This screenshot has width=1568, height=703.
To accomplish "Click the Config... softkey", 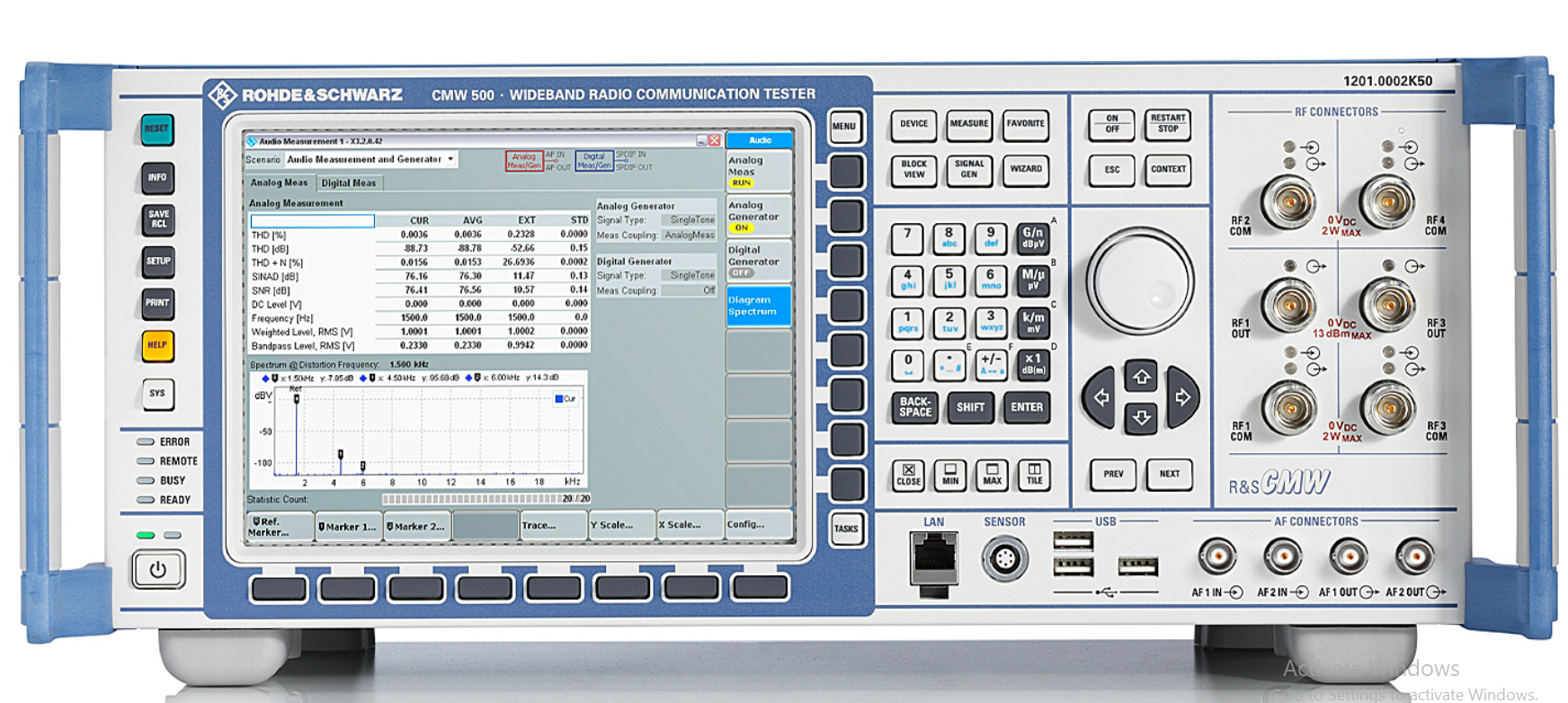I will [758, 525].
